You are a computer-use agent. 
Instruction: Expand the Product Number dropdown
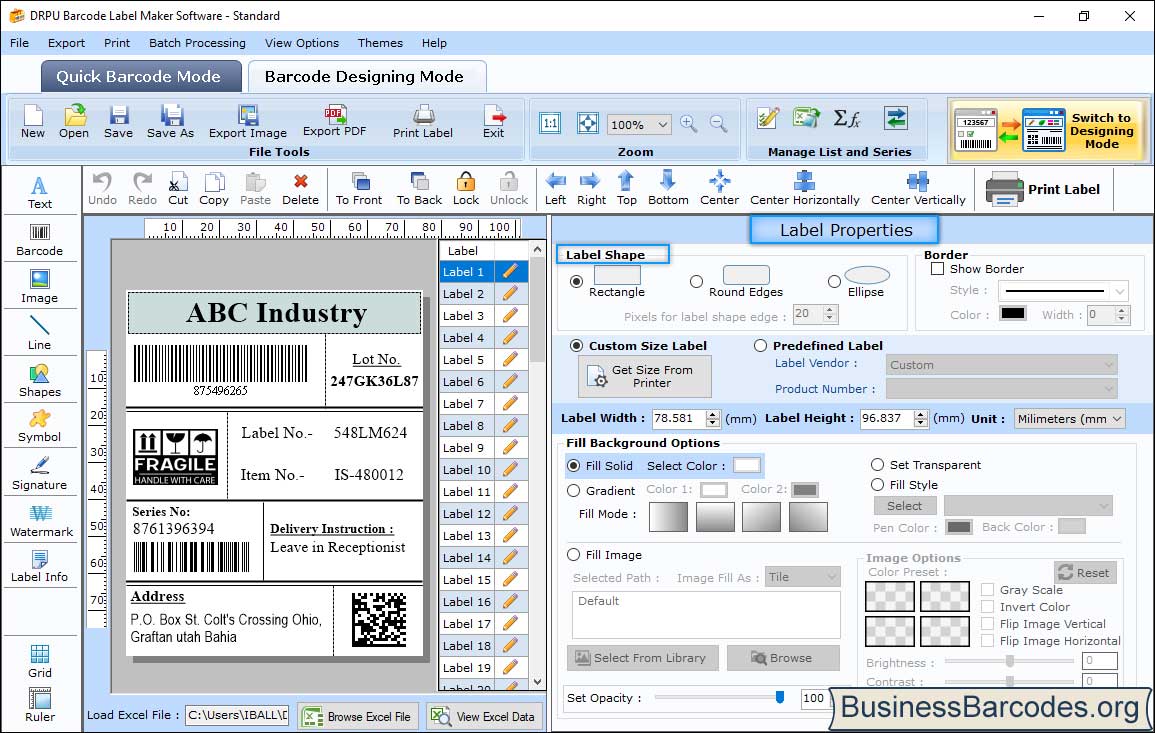point(1109,389)
